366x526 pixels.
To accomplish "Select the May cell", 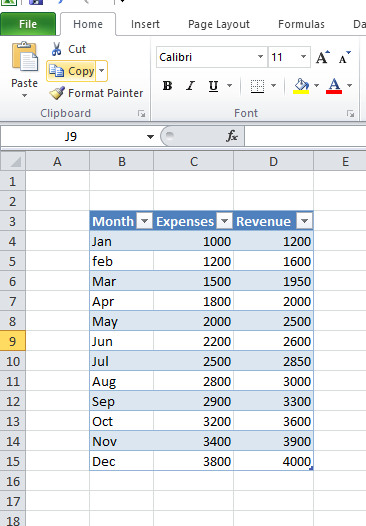I will pos(121,321).
